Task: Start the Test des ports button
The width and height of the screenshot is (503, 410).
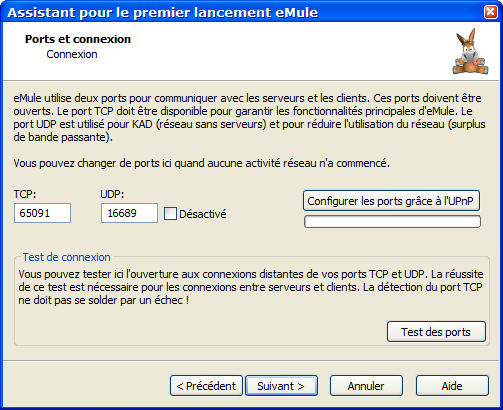Action: [436, 332]
